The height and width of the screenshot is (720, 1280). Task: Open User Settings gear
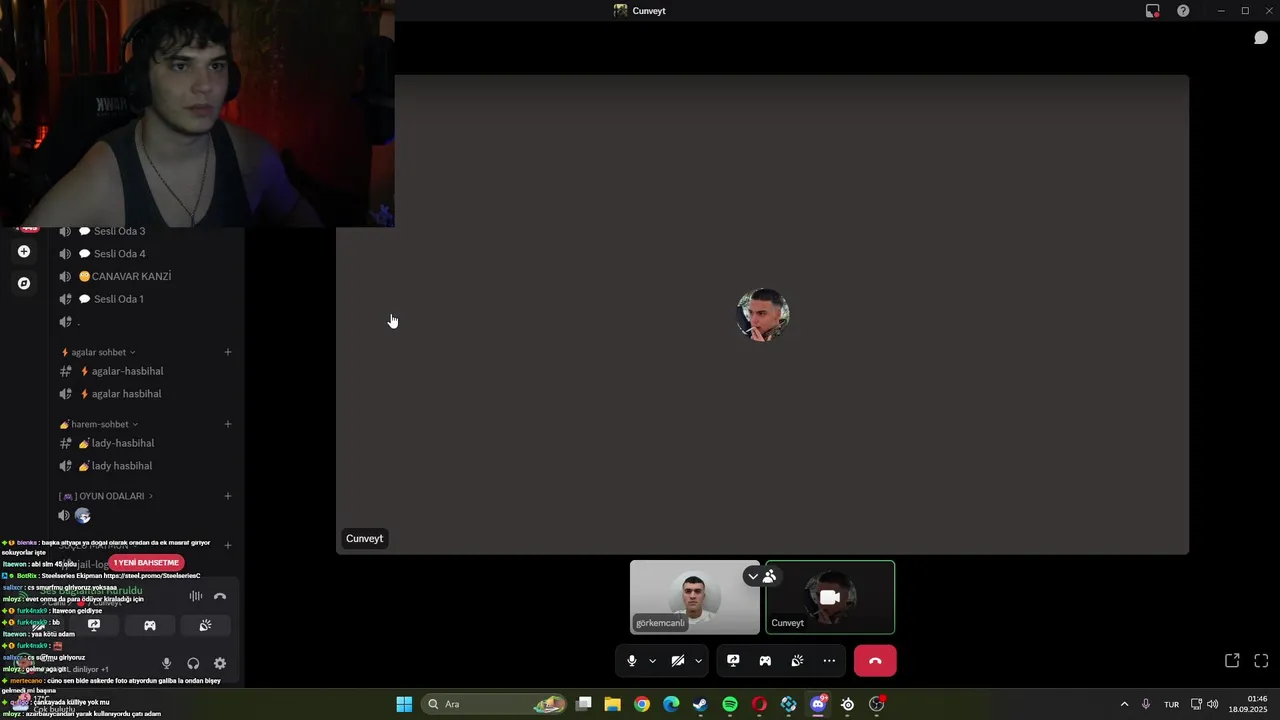[x=220, y=663]
